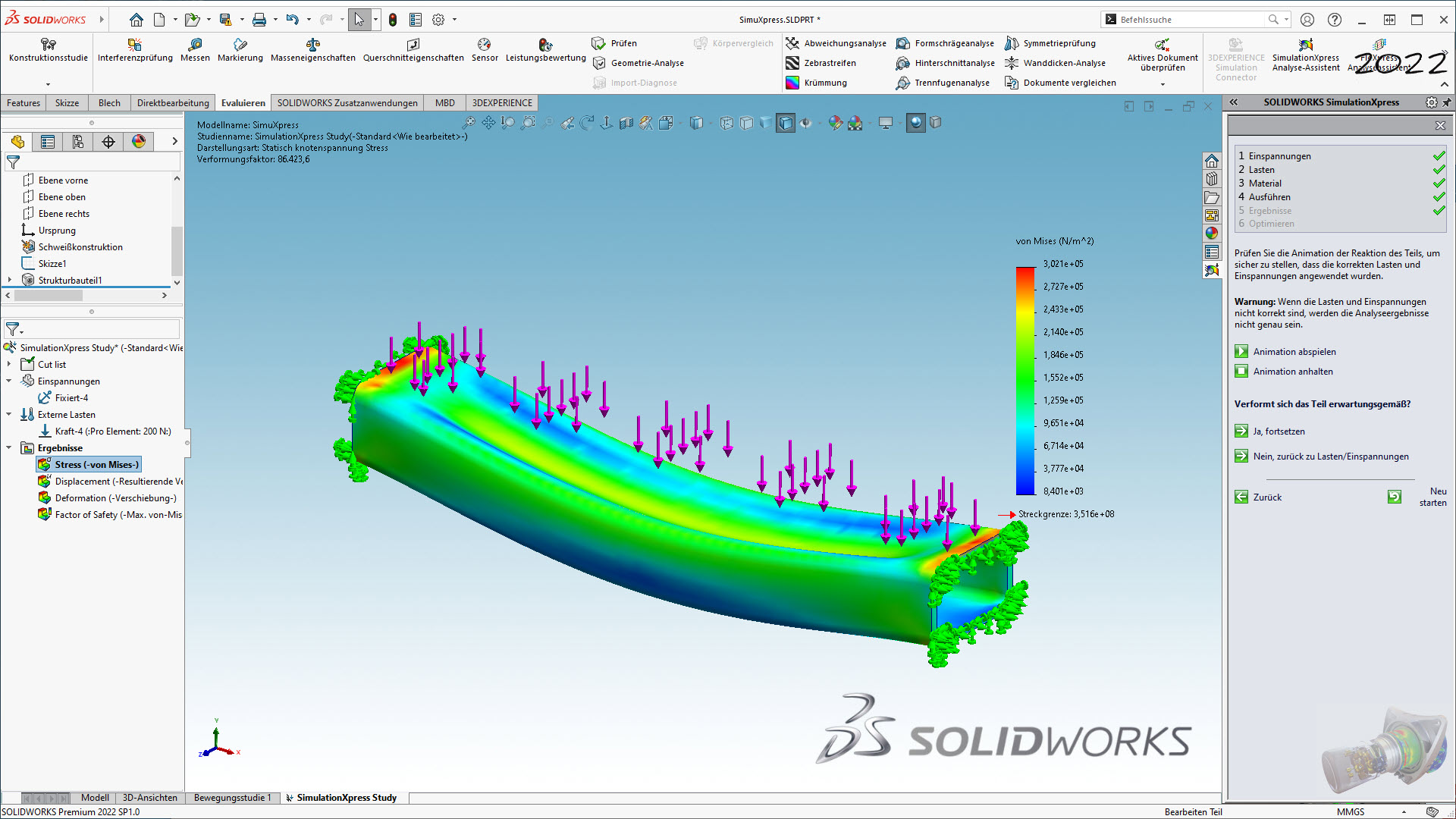Click Animation anhalten

1284,372
